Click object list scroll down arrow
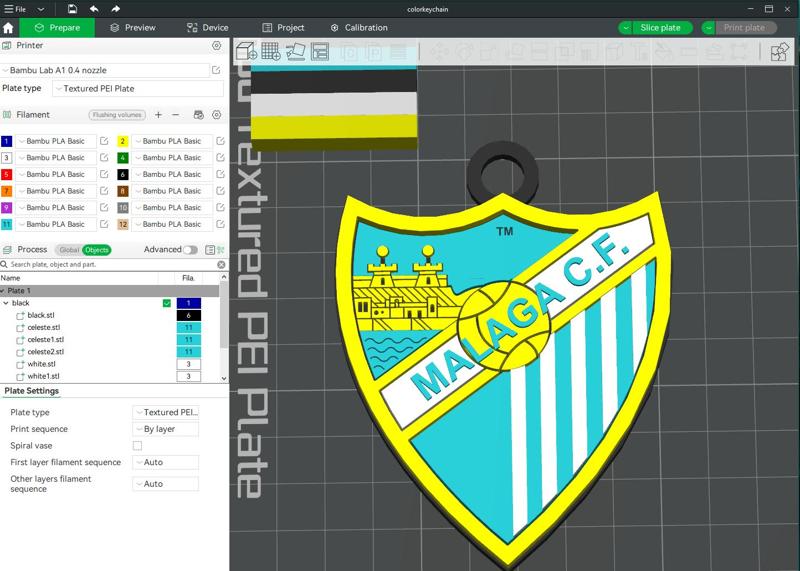Viewport: 800px width, 571px height. (x=224, y=378)
